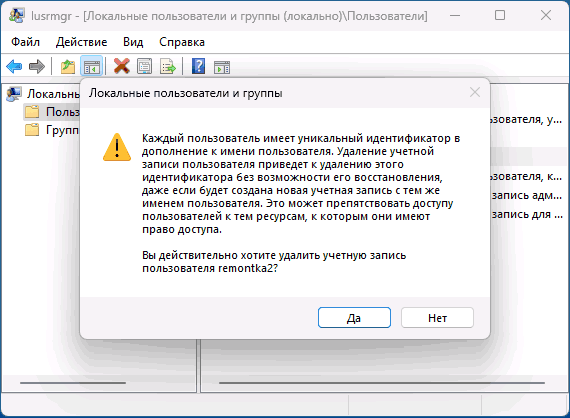
Task: Click the row ending in 'зователя, к...'
Action: [x=526, y=177]
